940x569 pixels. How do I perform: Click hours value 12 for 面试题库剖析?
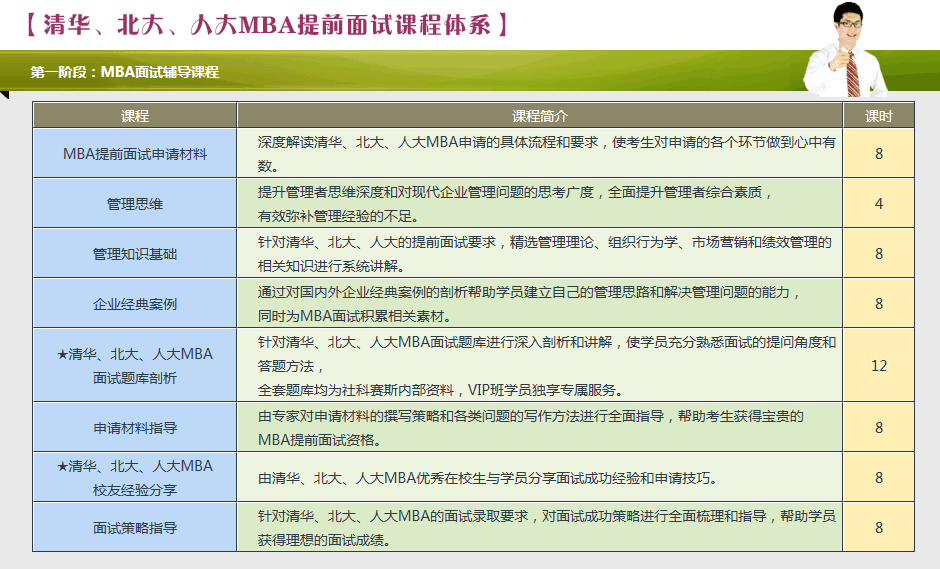point(879,366)
